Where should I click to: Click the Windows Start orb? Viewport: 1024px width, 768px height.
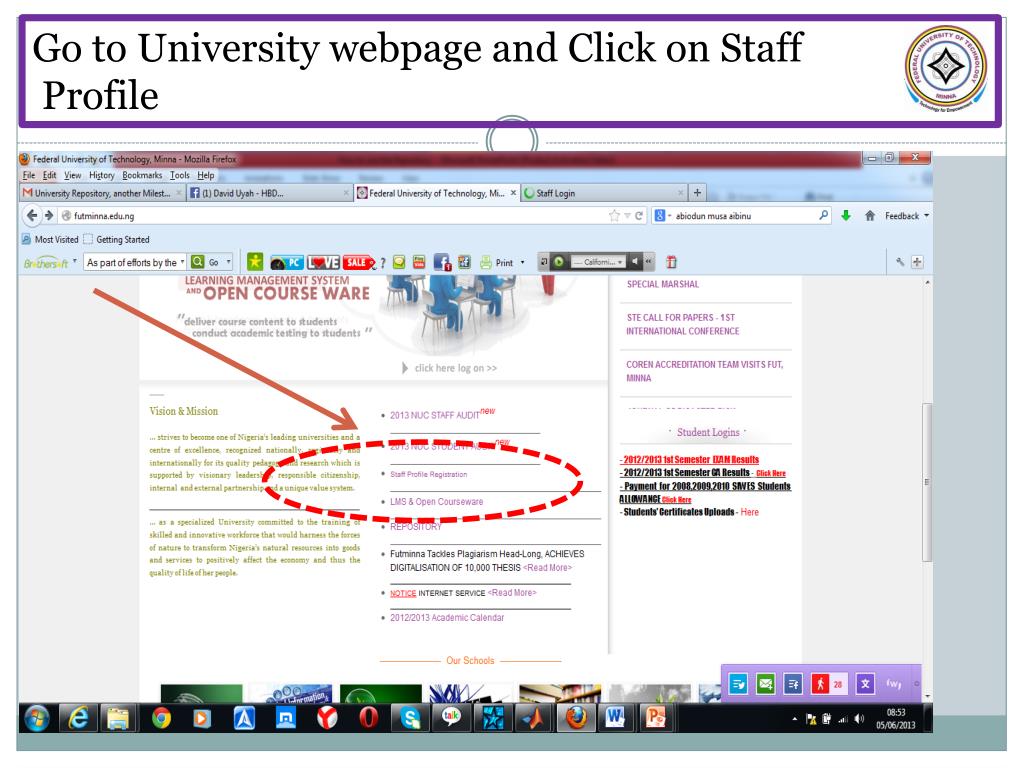[37, 719]
